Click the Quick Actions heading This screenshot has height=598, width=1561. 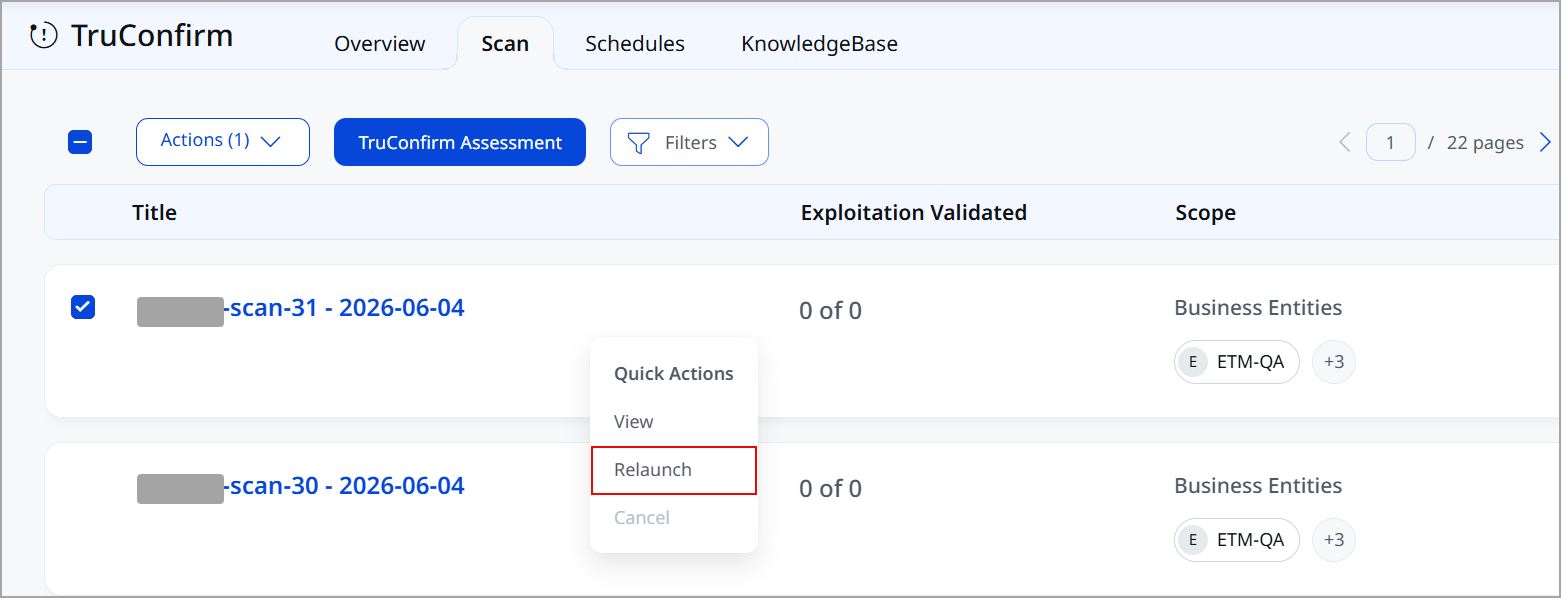pyautogui.click(x=674, y=374)
